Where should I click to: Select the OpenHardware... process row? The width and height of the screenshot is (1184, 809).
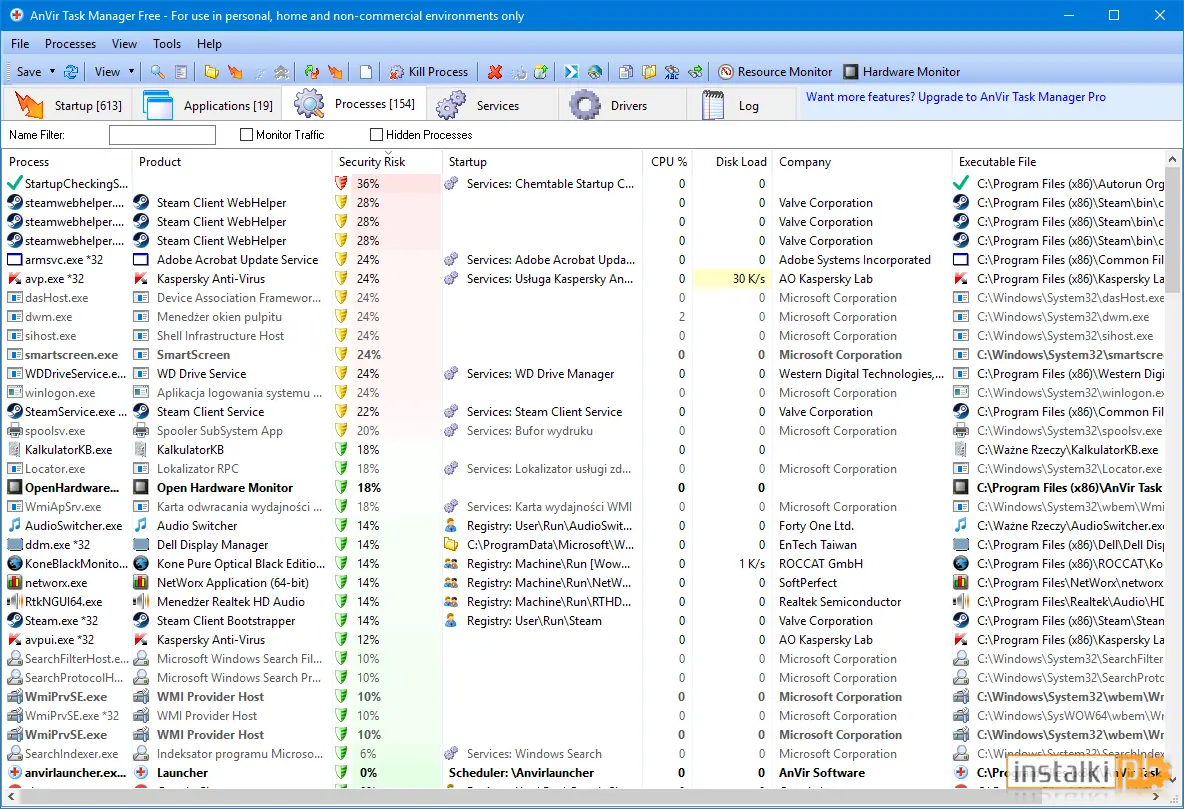click(584, 488)
